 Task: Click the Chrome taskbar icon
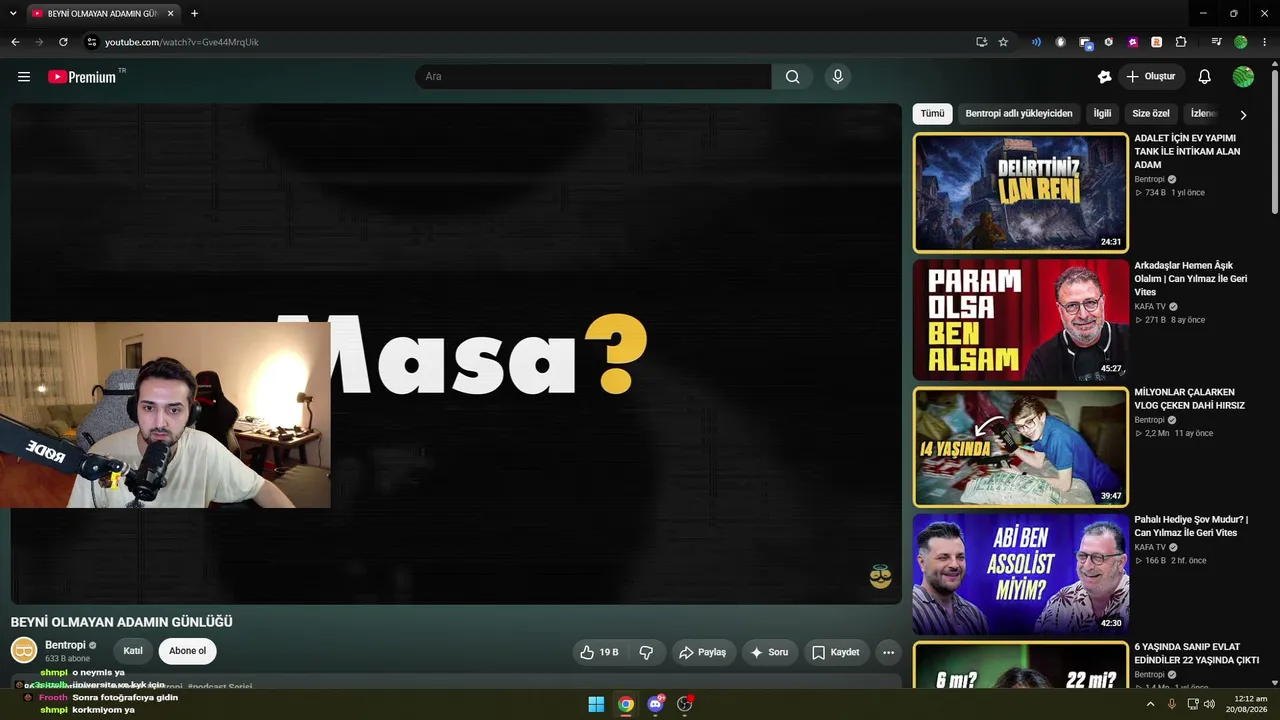(x=626, y=704)
